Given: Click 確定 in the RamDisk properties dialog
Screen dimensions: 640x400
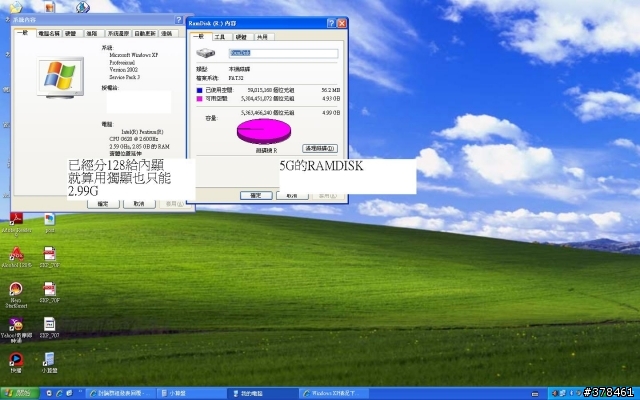Looking at the screenshot, I should coord(256,196).
